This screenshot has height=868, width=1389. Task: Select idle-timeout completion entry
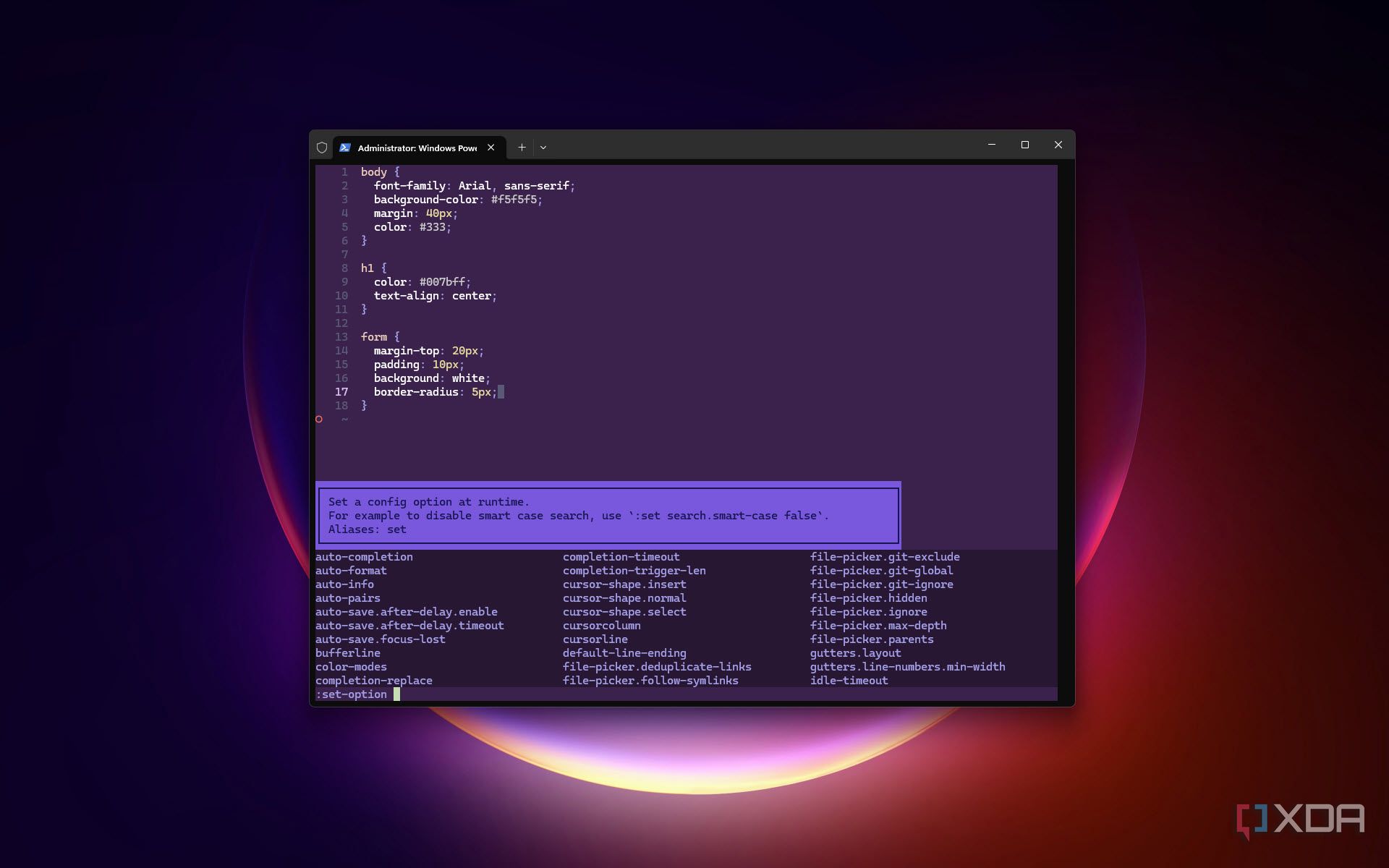pyautogui.click(x=849, y=681)
